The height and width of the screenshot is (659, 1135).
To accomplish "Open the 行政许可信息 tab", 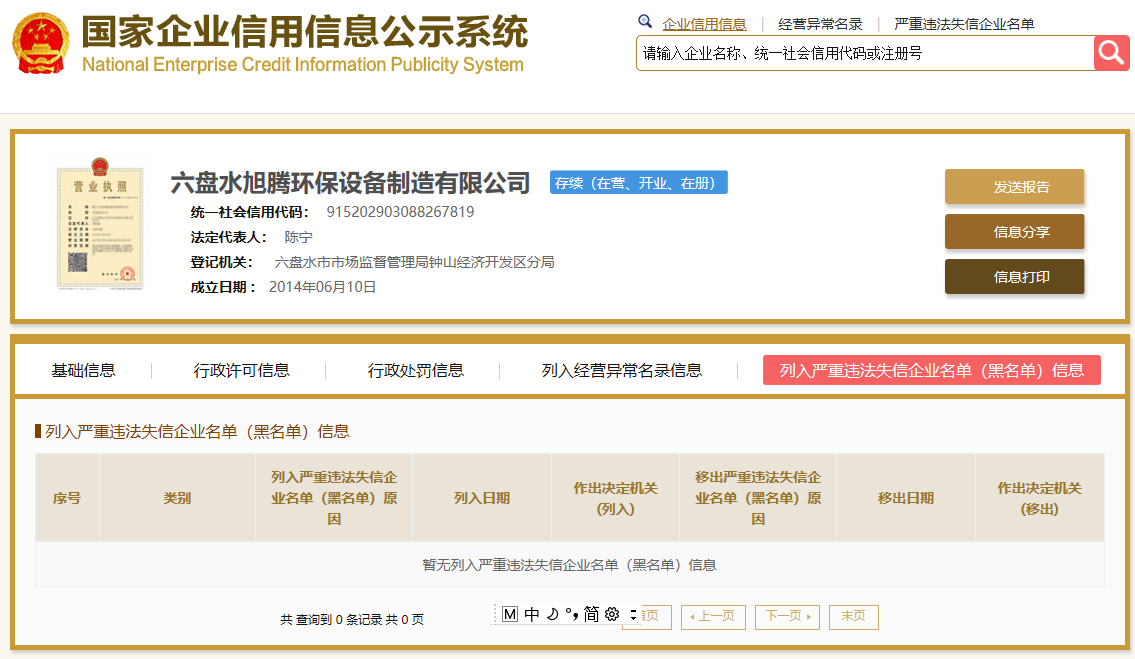I will tap(241, 371).
